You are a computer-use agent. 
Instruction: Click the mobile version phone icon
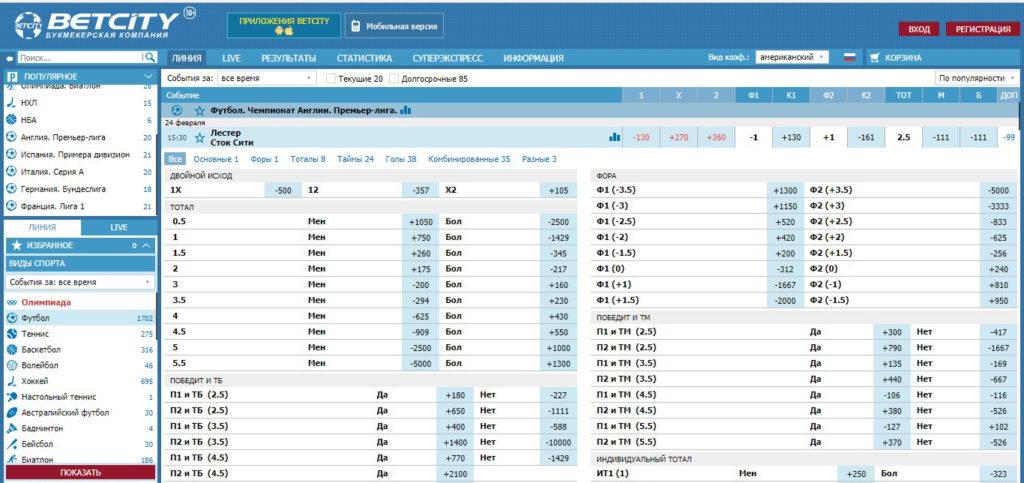[356, 26]
